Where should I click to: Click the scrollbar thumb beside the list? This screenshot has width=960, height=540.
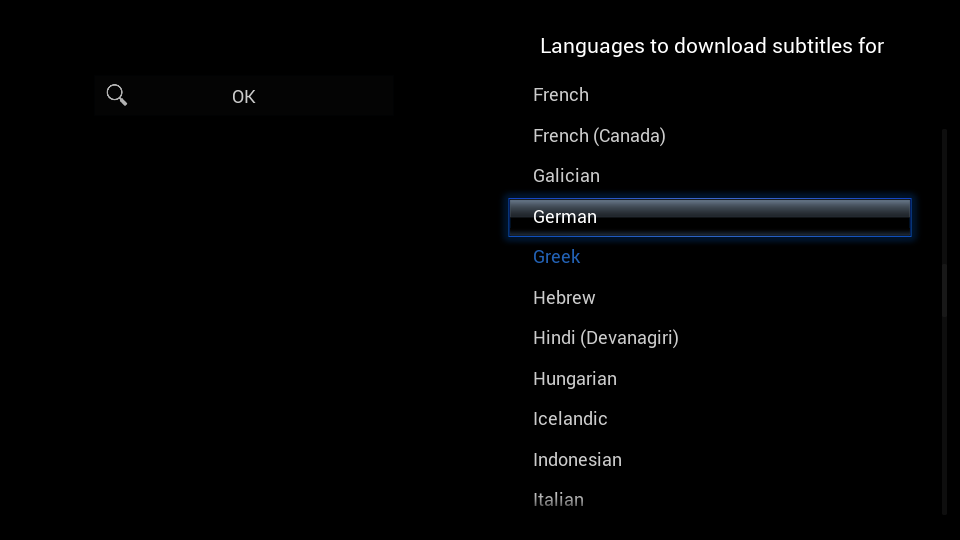tap(944, 290)
